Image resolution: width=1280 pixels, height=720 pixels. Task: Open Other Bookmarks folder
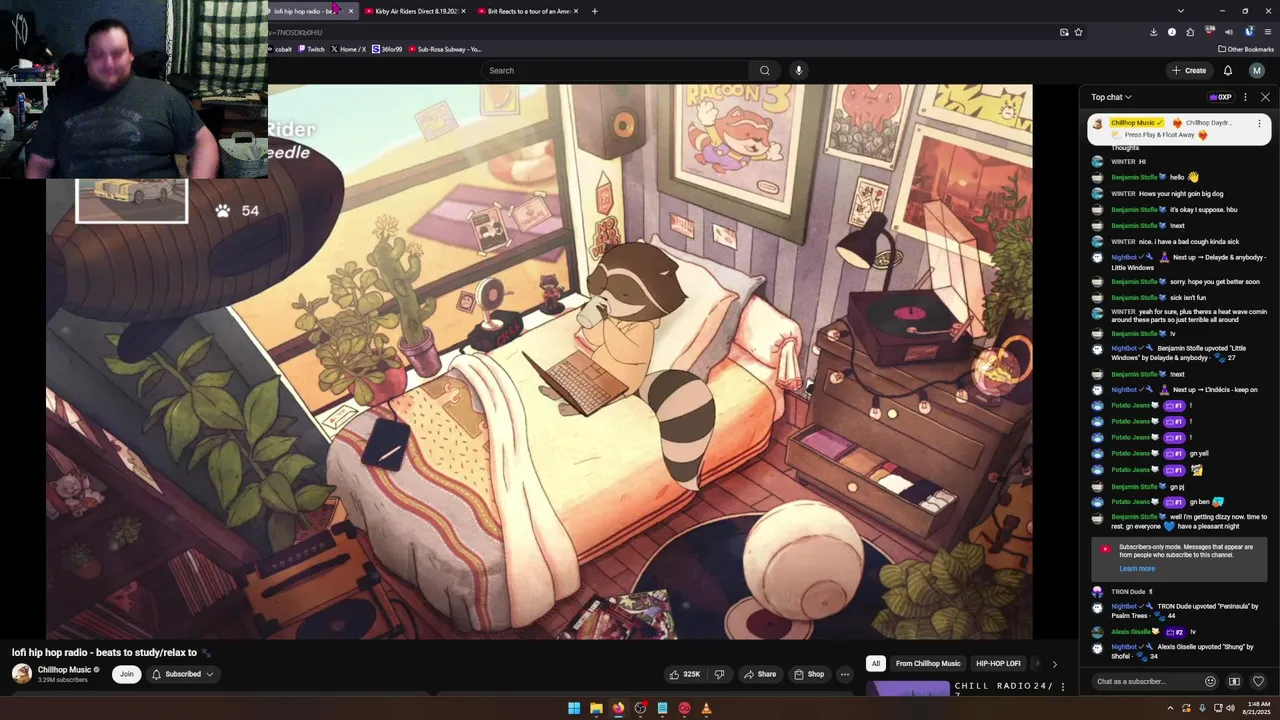click(x=1246, y=49)
